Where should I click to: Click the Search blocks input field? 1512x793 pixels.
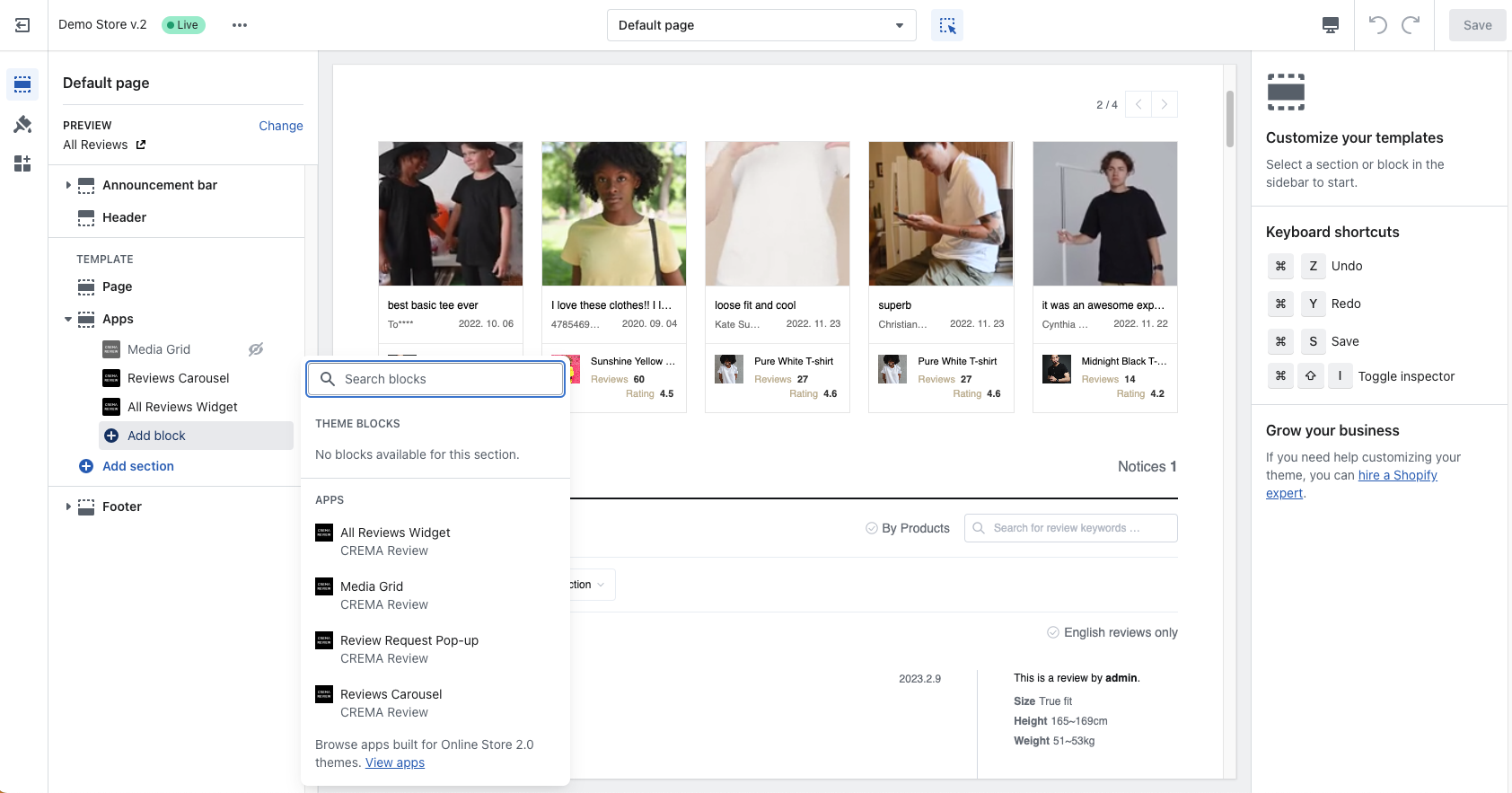[435, 379]
